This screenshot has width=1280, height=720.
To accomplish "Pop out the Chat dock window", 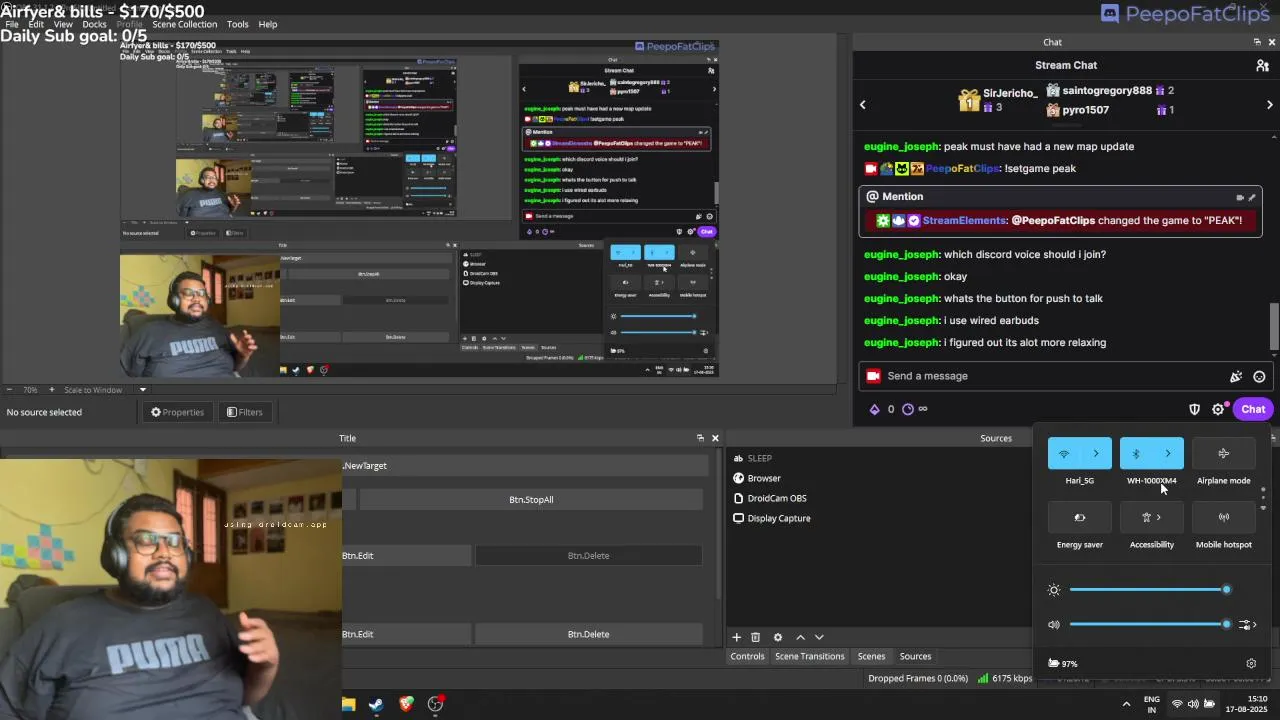I will (1257, 42).
